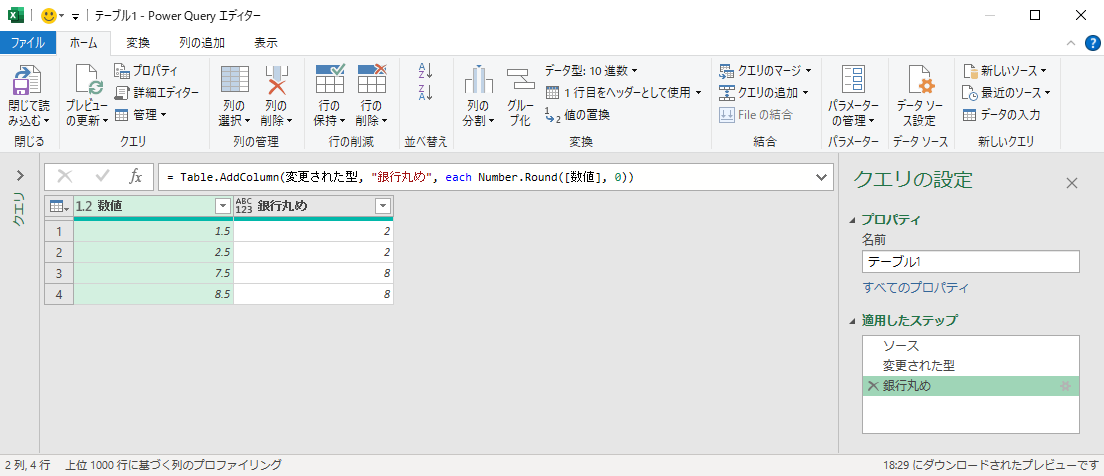Click the パラメーターの管理 icon
The image size is (1104, 476).
pyautogui.click(x=853, y=80)
